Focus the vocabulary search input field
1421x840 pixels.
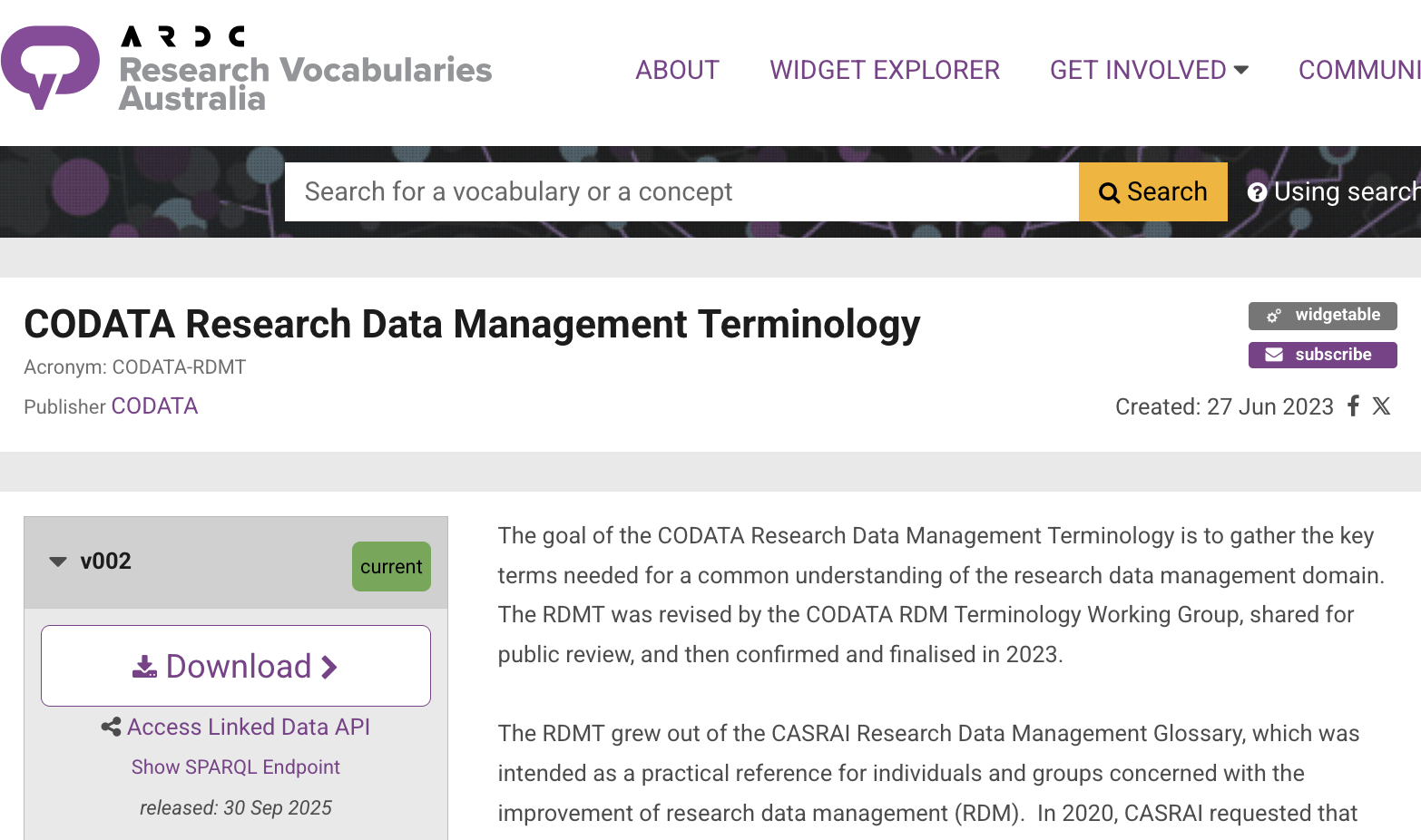pos(681,192)
